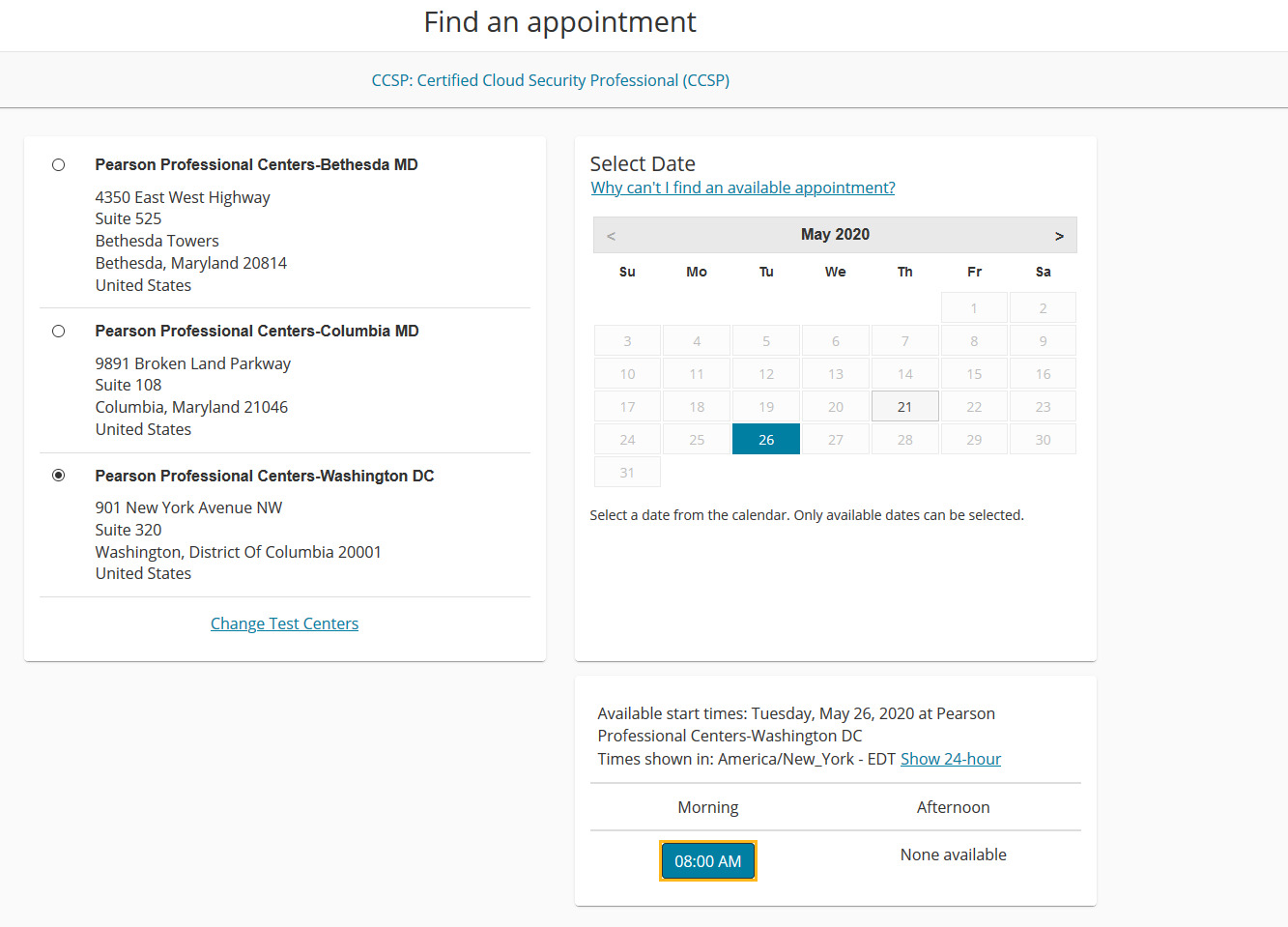The image size is (1288, 927).
Task: Click the Morning column header
Action: pyautogui.click(x=707, y=807)
